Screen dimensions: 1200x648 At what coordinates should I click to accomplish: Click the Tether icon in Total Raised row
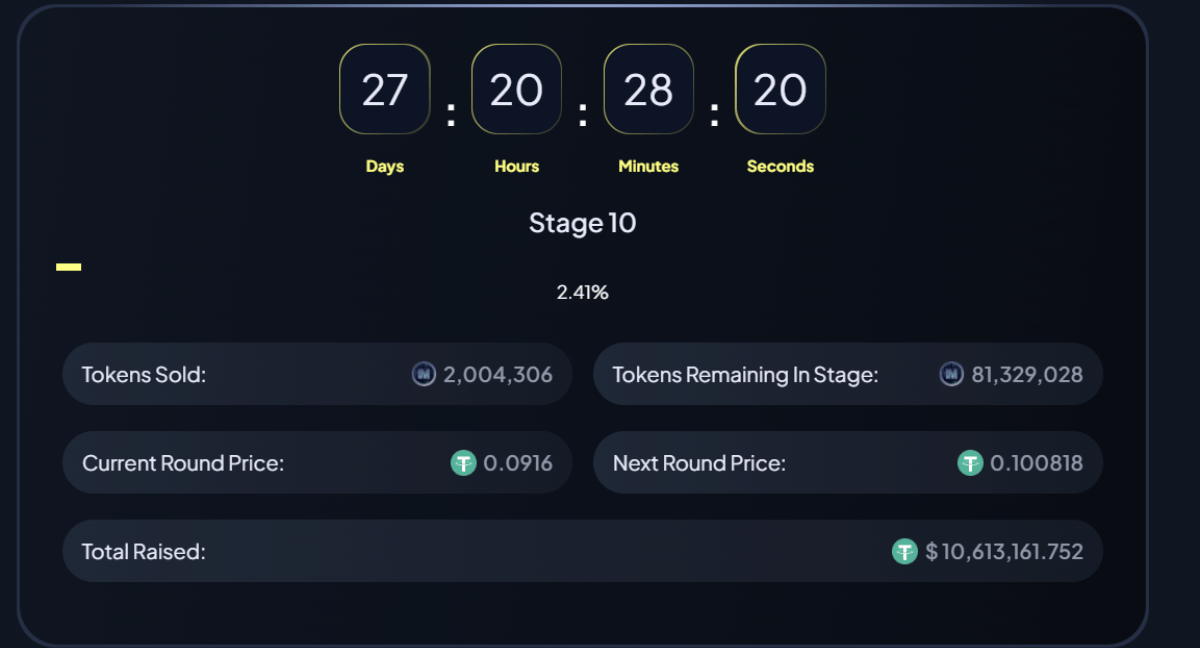click(x=904, y=551)
